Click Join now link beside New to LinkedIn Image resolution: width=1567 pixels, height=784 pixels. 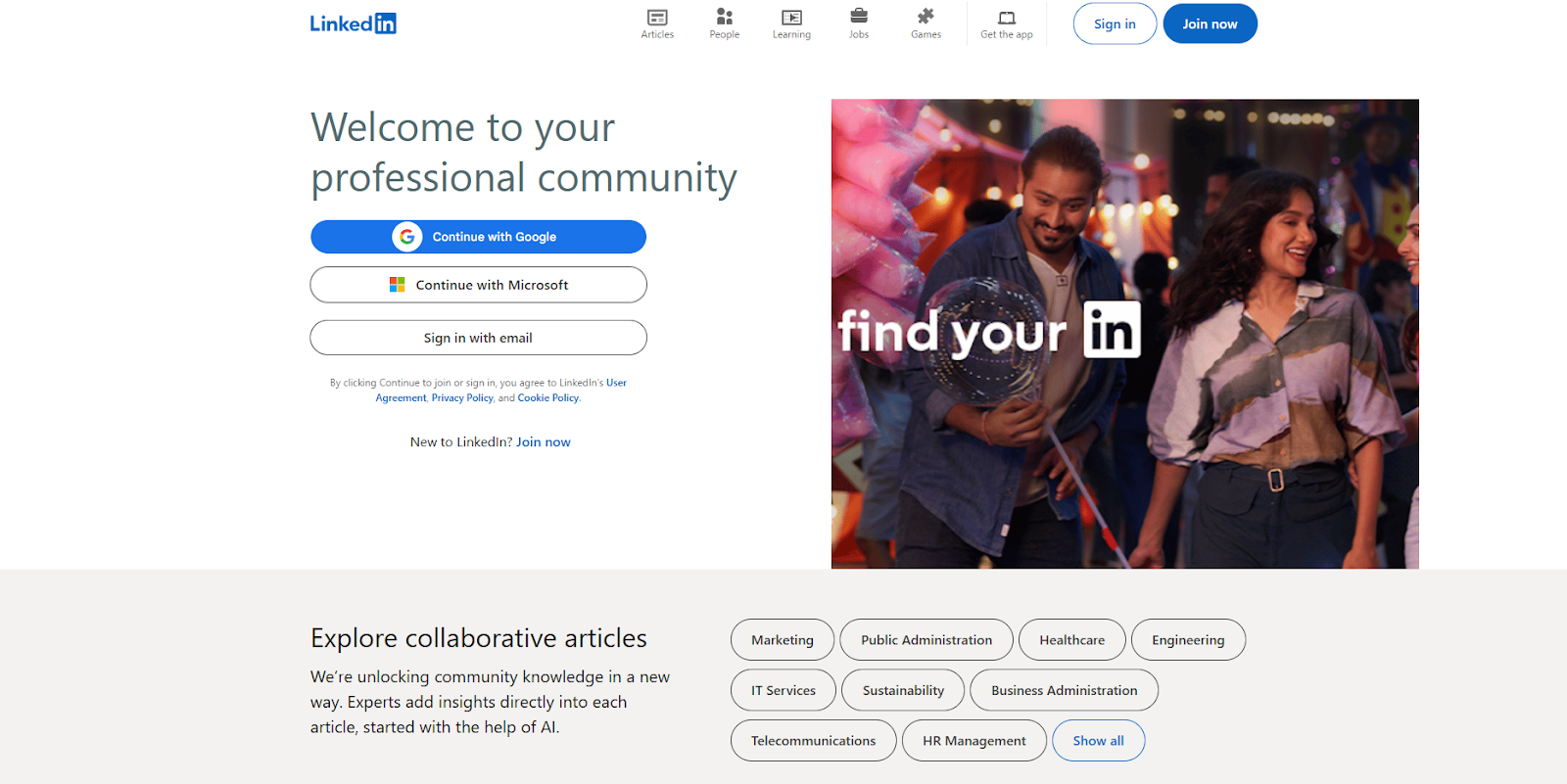click(x=543, y=442)
